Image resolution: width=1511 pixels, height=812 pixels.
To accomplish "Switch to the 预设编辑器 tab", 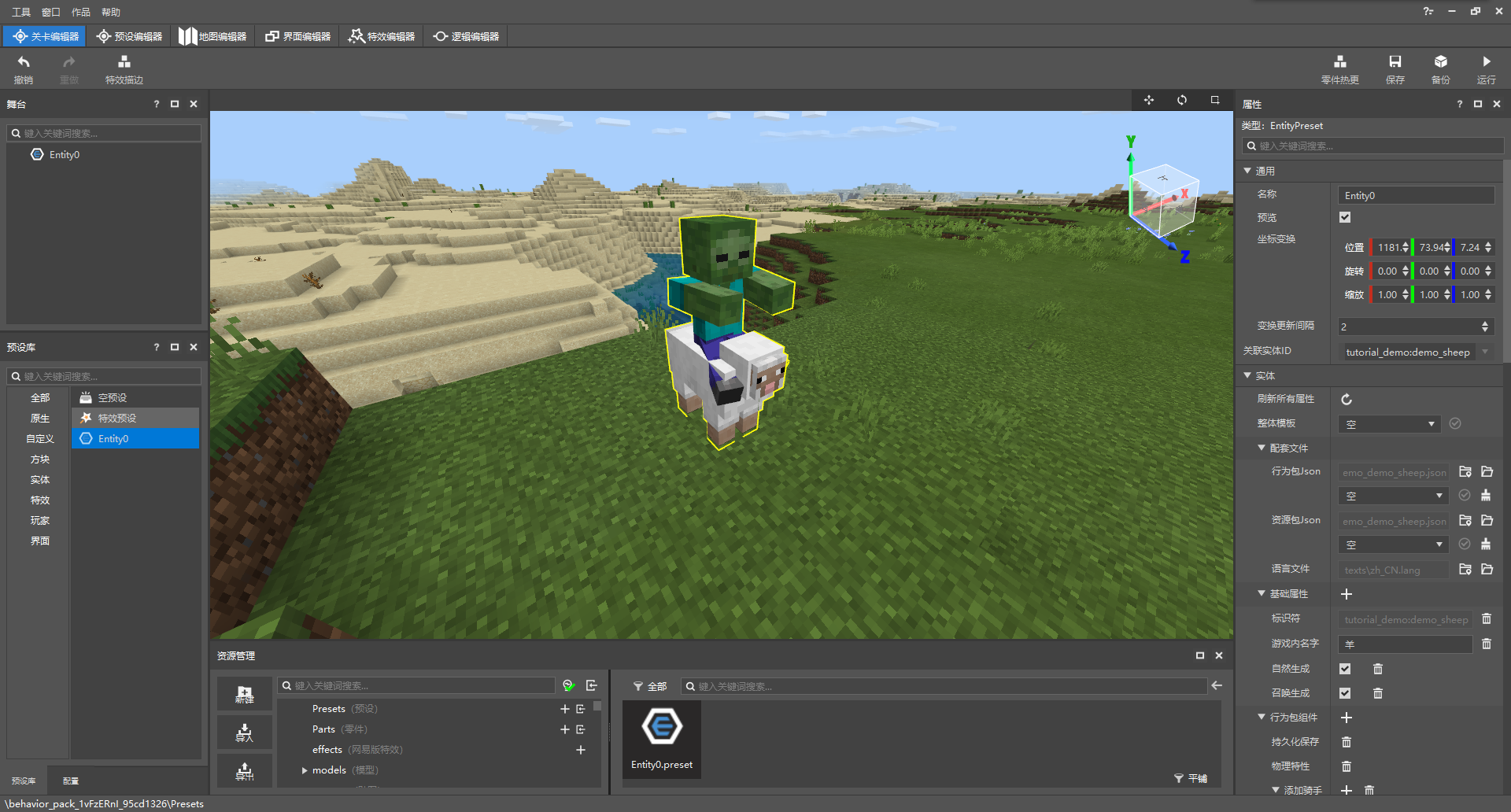I will [129, 36].
